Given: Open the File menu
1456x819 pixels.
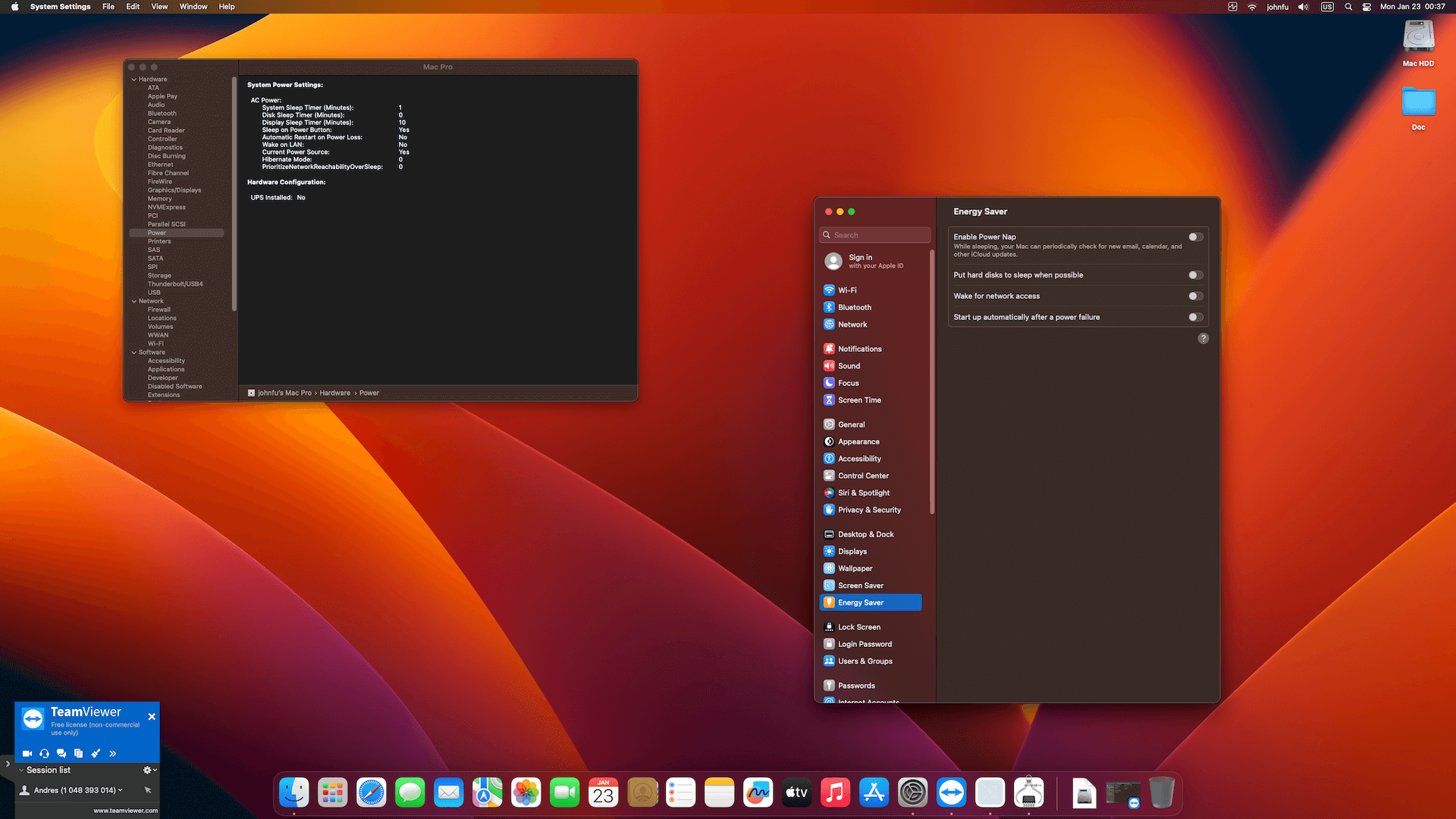Looking at the screenshot, I should [x=108, y=7].
